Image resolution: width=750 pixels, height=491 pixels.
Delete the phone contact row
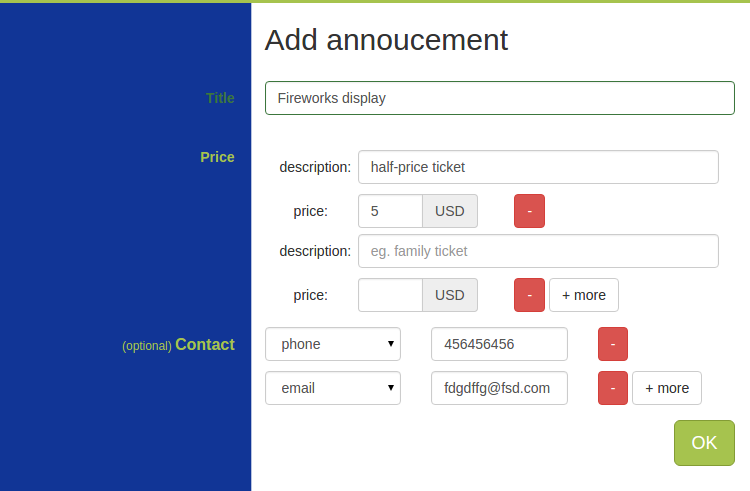point(612,344)
